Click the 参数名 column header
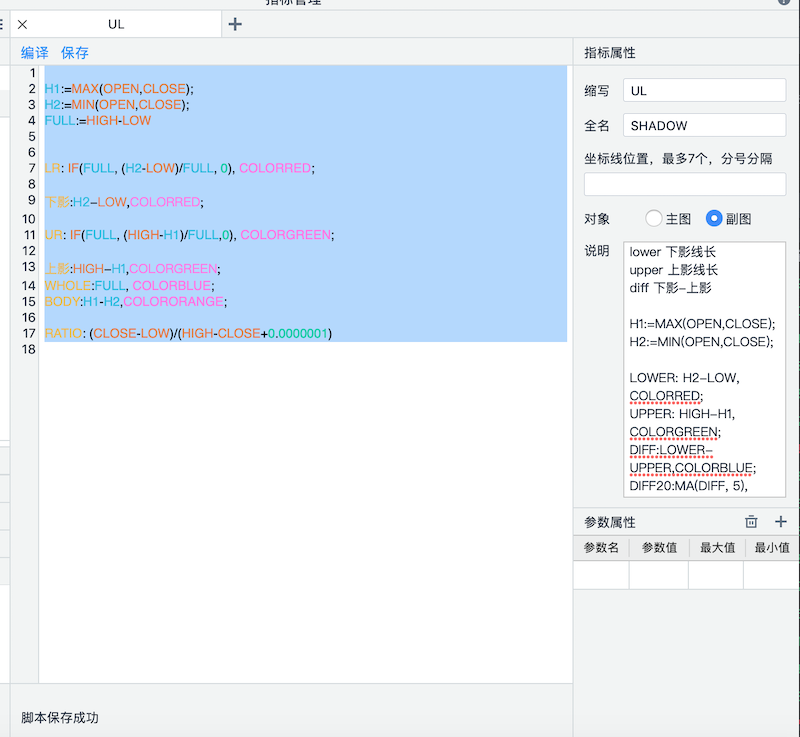Image resolution: width=800 pixels, height=737 pixels. [x=601, y=547]
